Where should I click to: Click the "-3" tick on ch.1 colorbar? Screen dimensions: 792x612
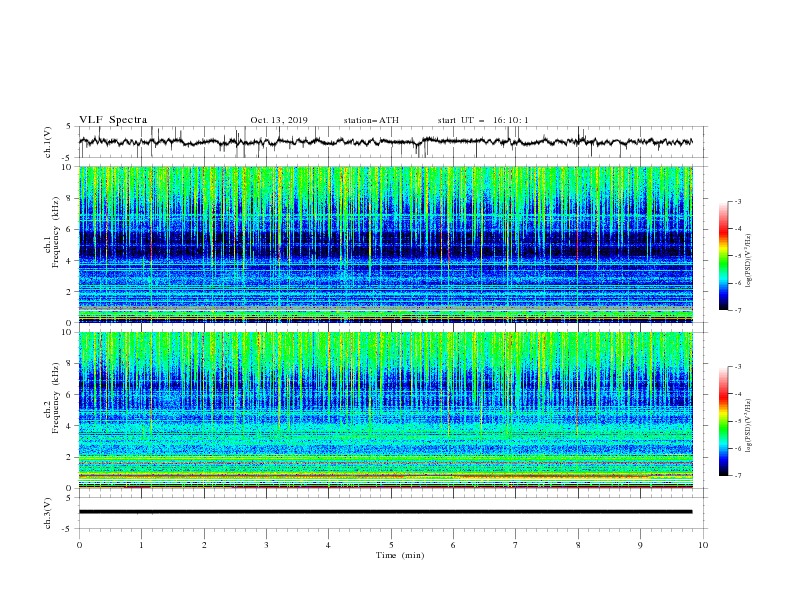737,201
